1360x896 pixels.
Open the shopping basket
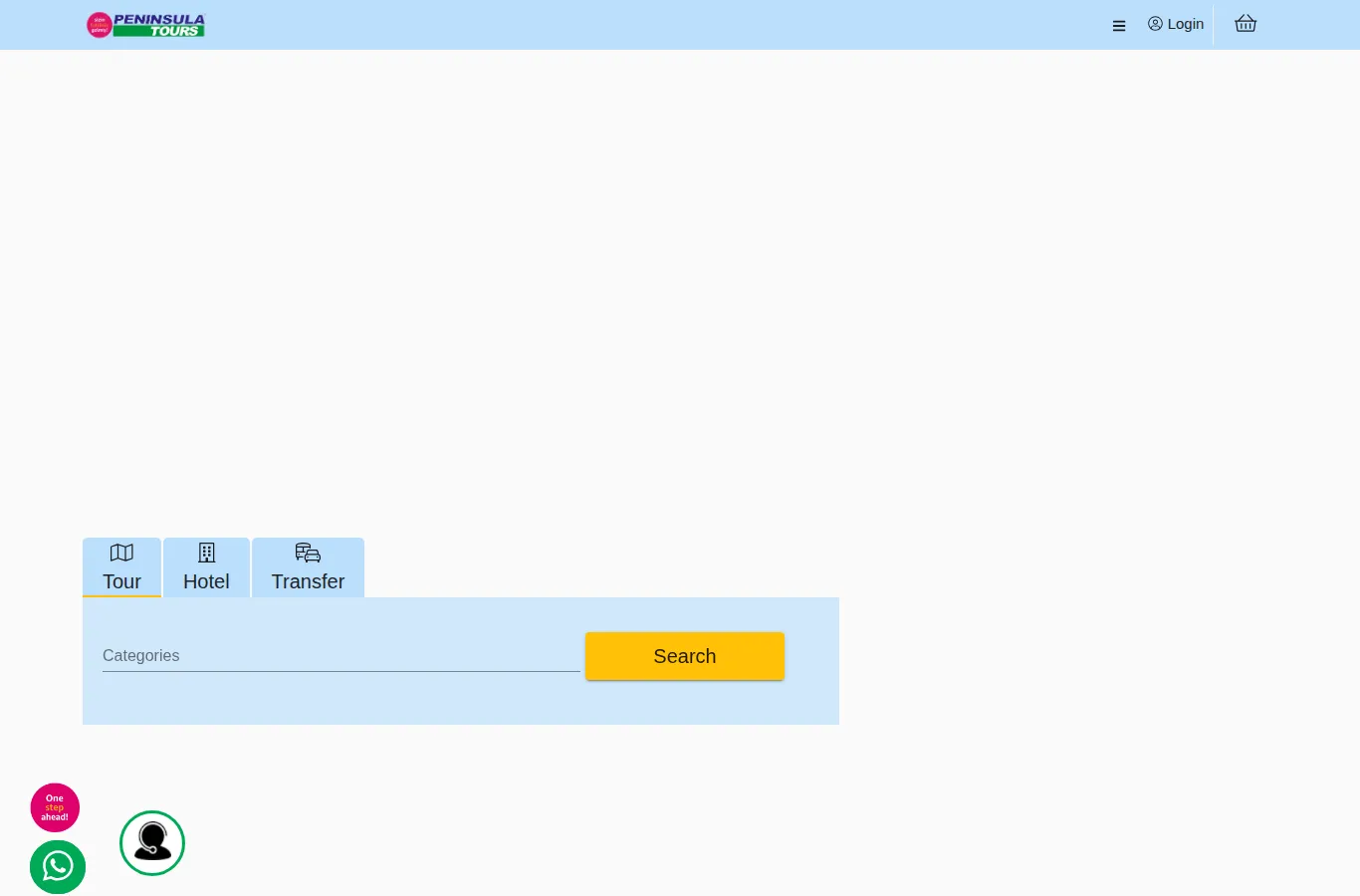pos(1246,24)
